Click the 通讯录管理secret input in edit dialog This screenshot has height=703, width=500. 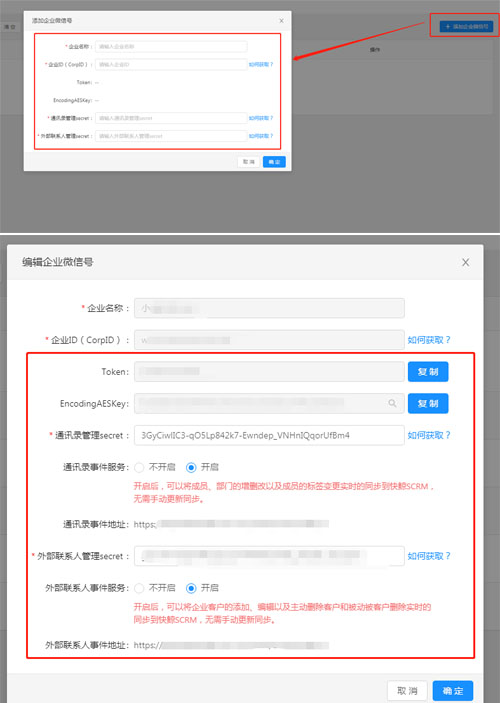pyautogui.click(x=269, y=435)
